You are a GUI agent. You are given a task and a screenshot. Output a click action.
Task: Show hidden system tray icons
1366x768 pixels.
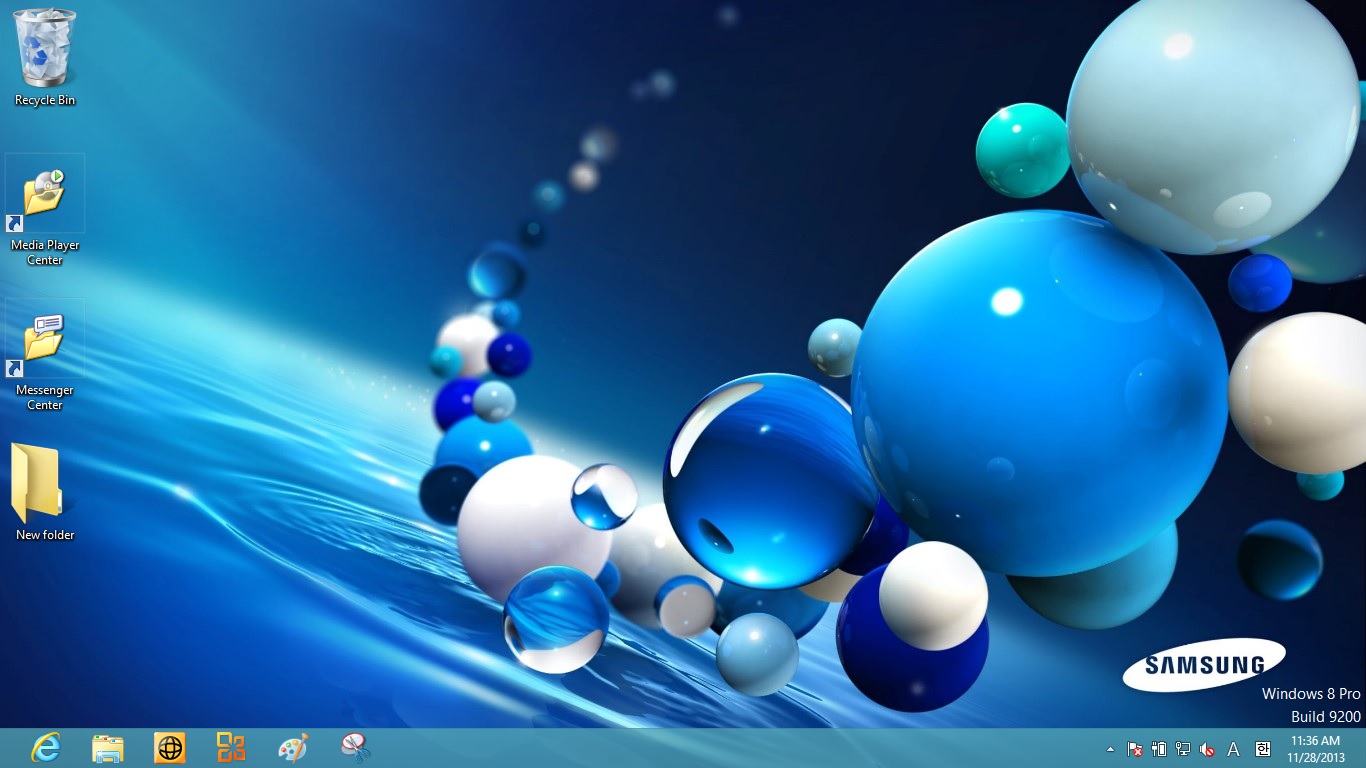point(1110,748)
